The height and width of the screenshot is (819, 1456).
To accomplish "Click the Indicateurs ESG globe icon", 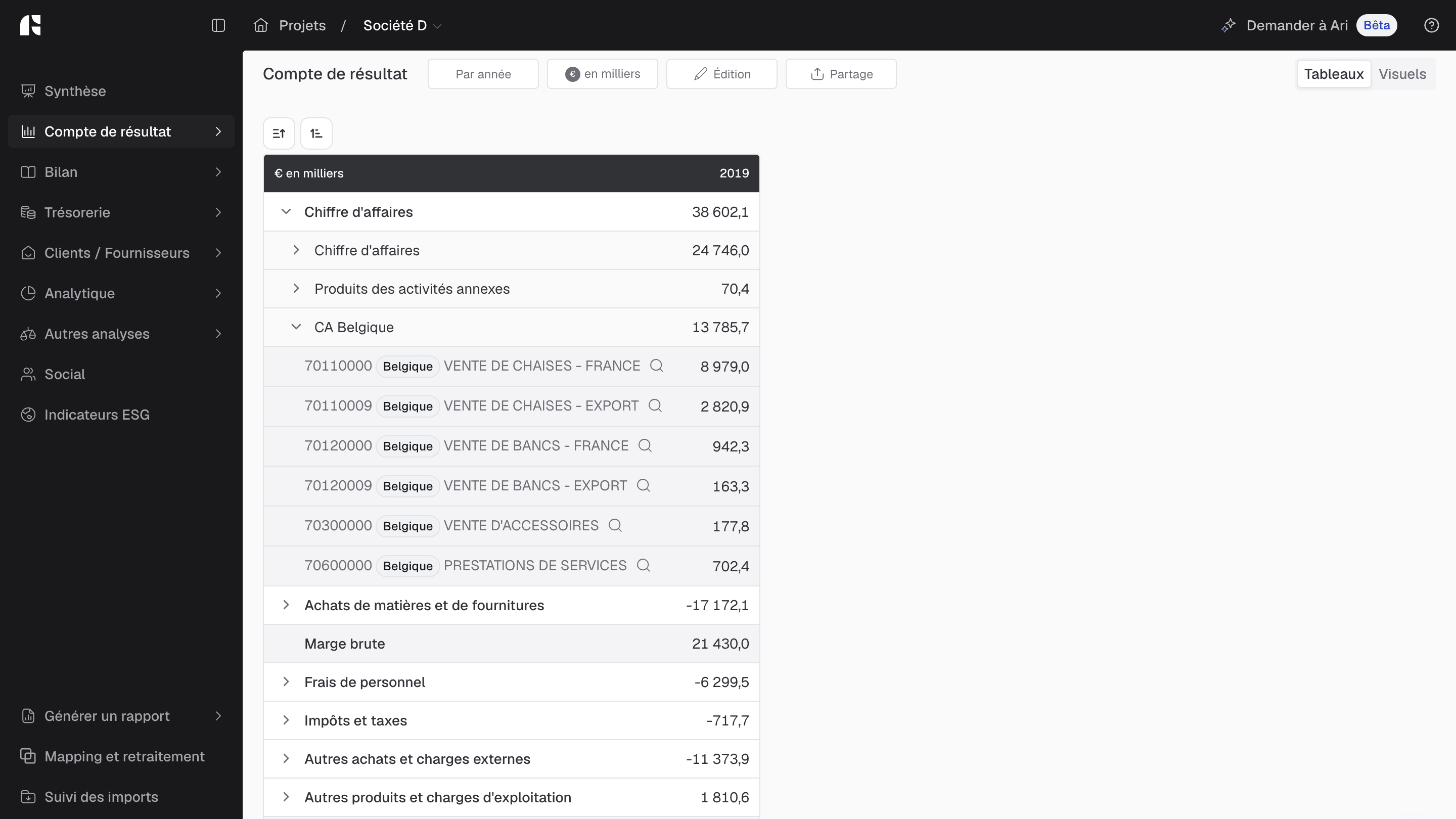I will pyautogui.click(x=28, y=415).
